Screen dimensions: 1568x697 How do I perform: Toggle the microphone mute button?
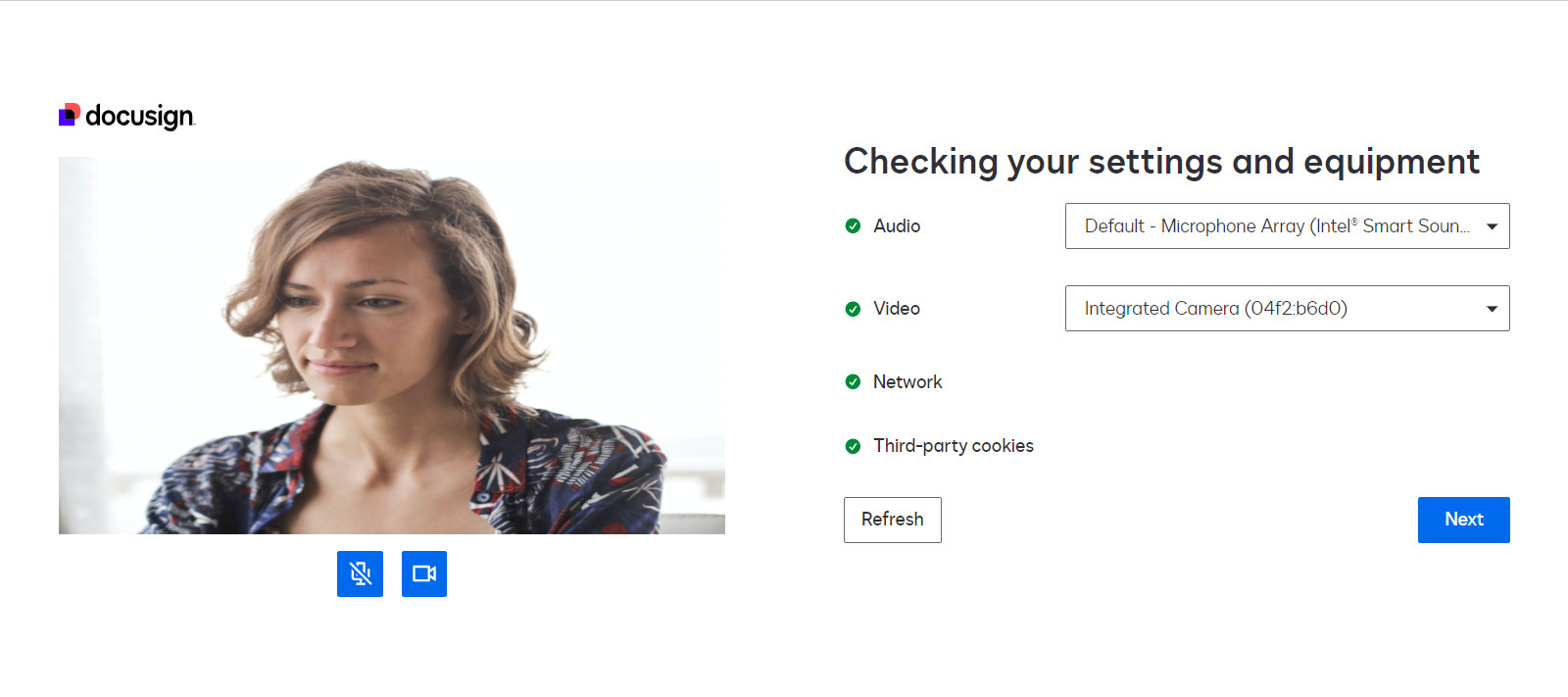coord(360,573)
